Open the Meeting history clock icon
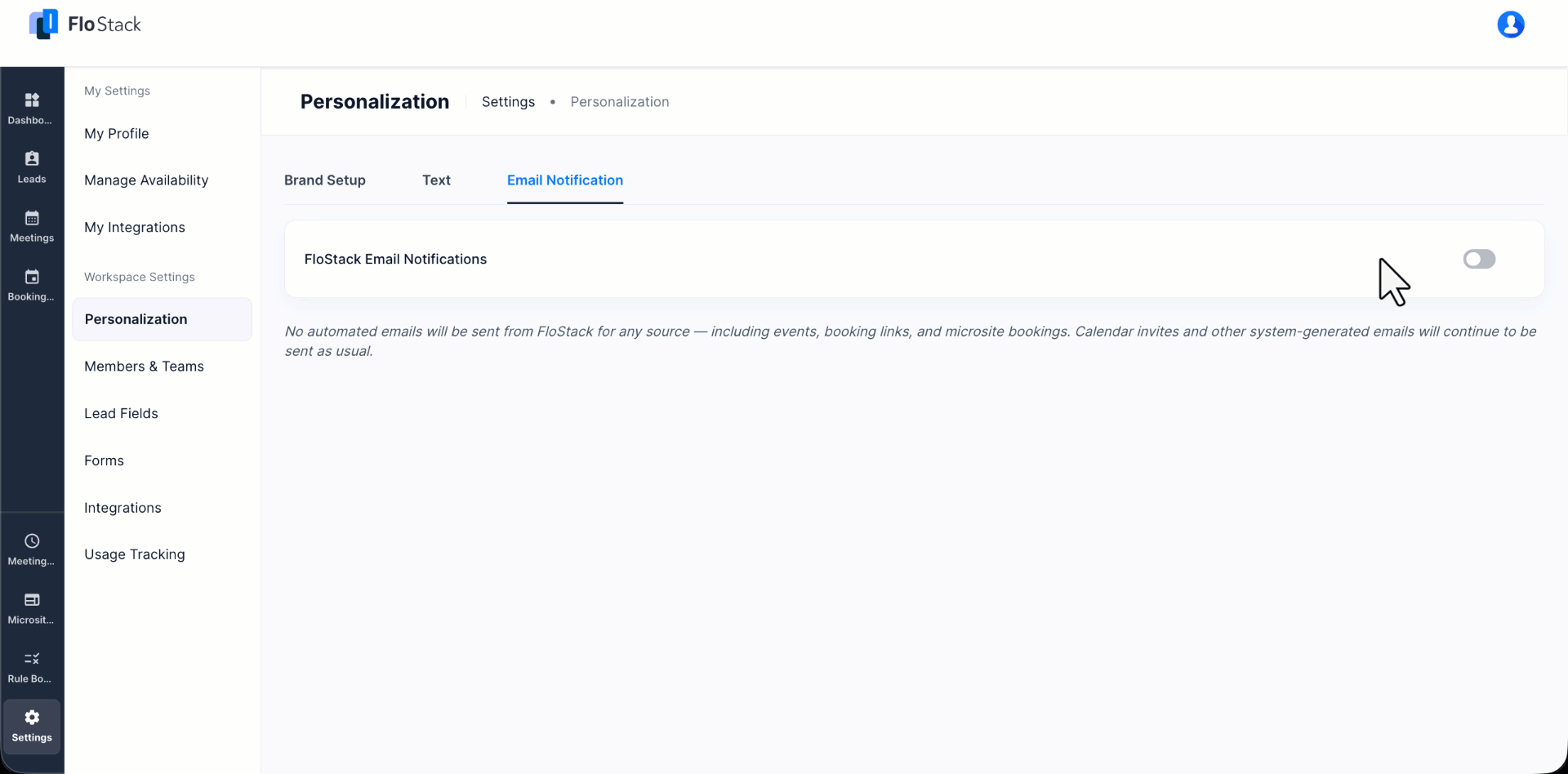The image size is (1568, 774). 32,541
